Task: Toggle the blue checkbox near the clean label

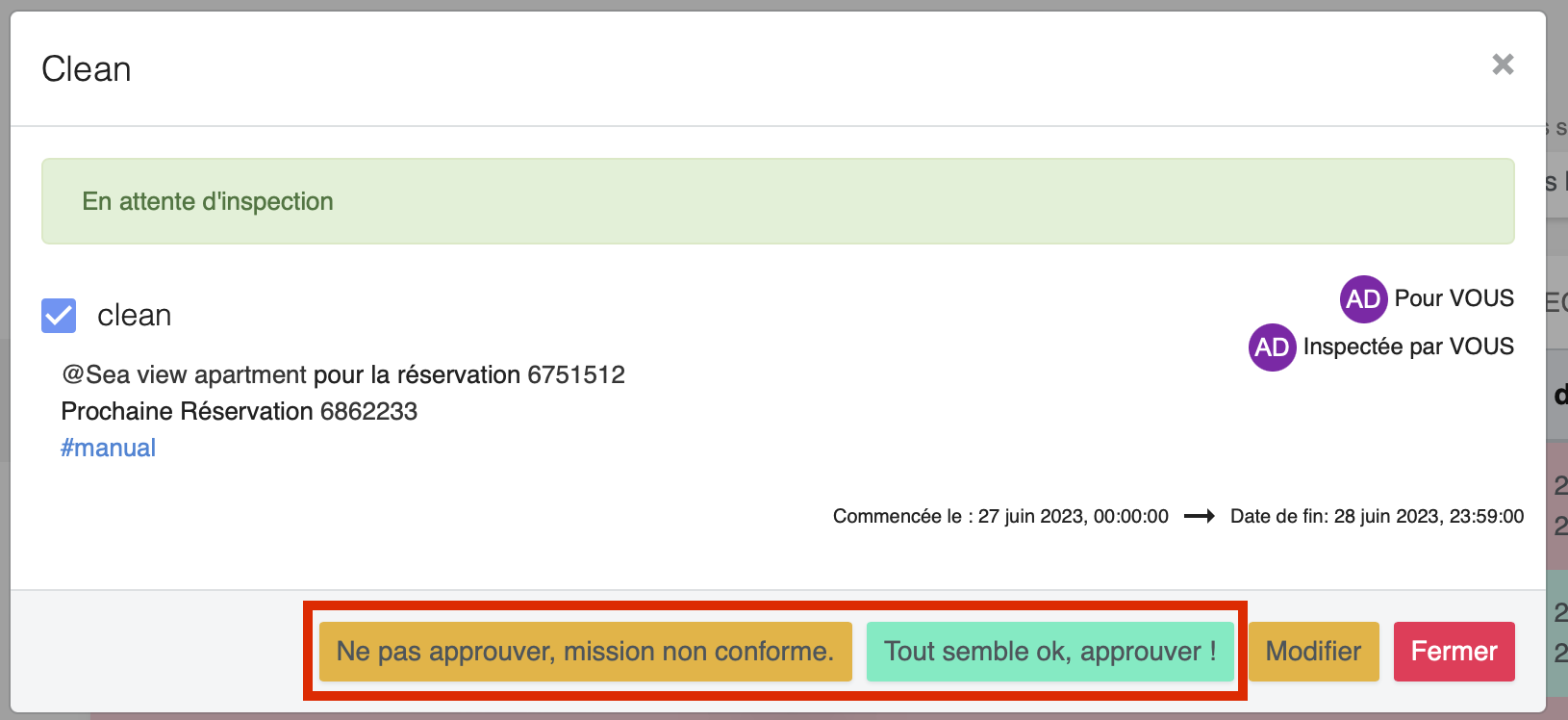Action: point(58,315)
